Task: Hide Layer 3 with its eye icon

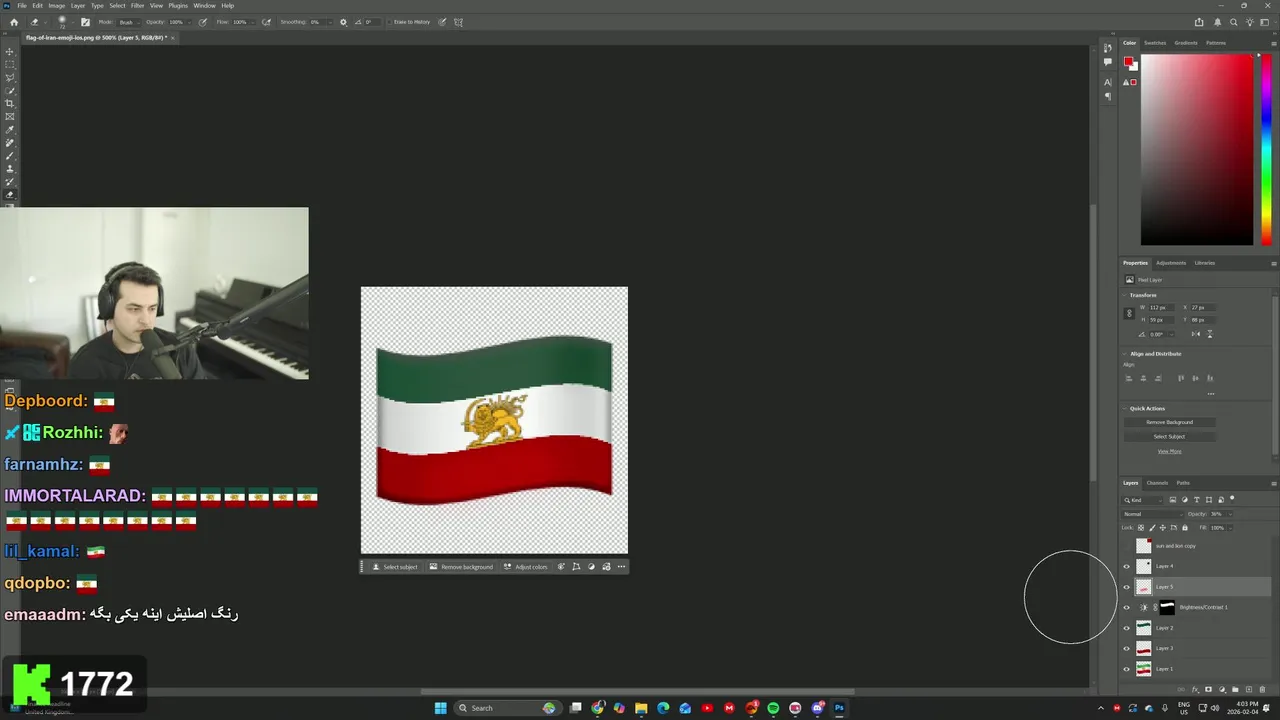Action: click(x=1127, y=648)
